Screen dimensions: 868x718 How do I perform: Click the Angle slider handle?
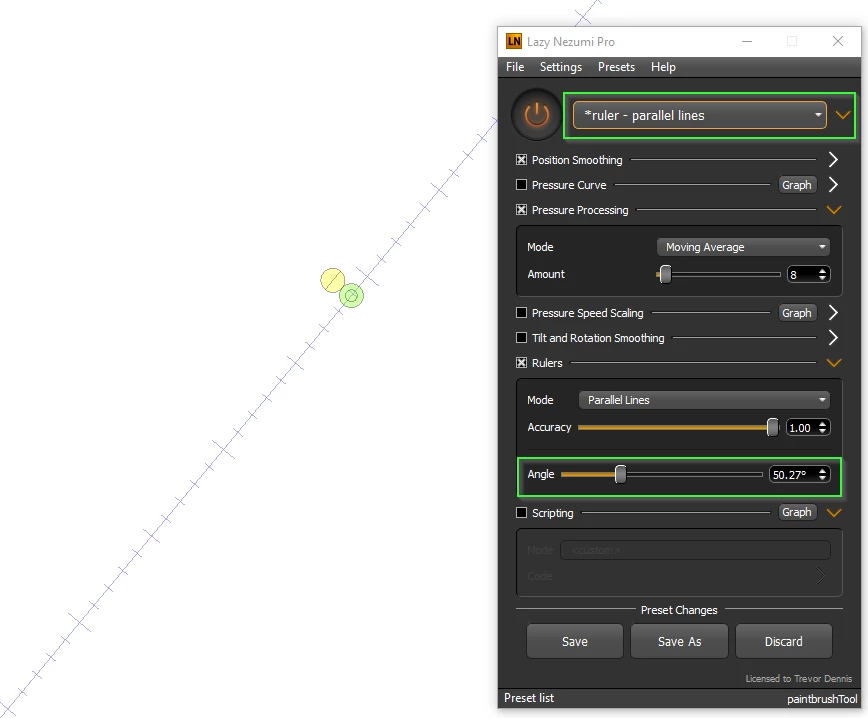[x=621, y=474]
